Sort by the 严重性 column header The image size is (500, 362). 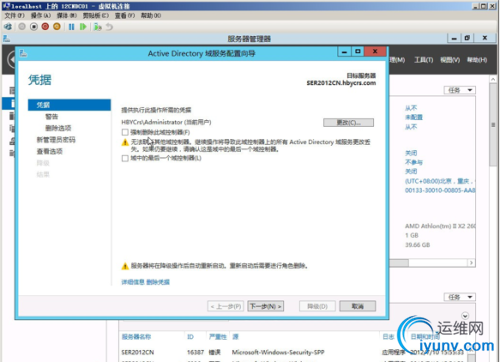pos(218,337)
